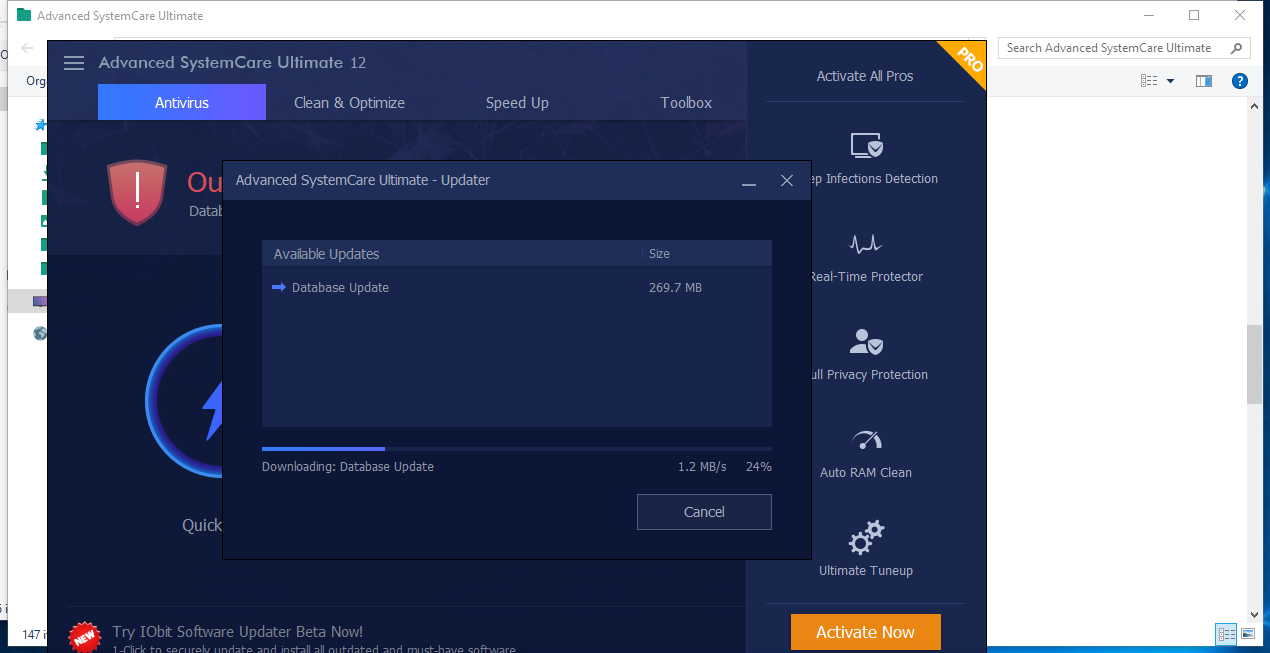Open Real-Time Protector pulse icon
This screenshot has height=653, width=1270.
tap(866, 244)
